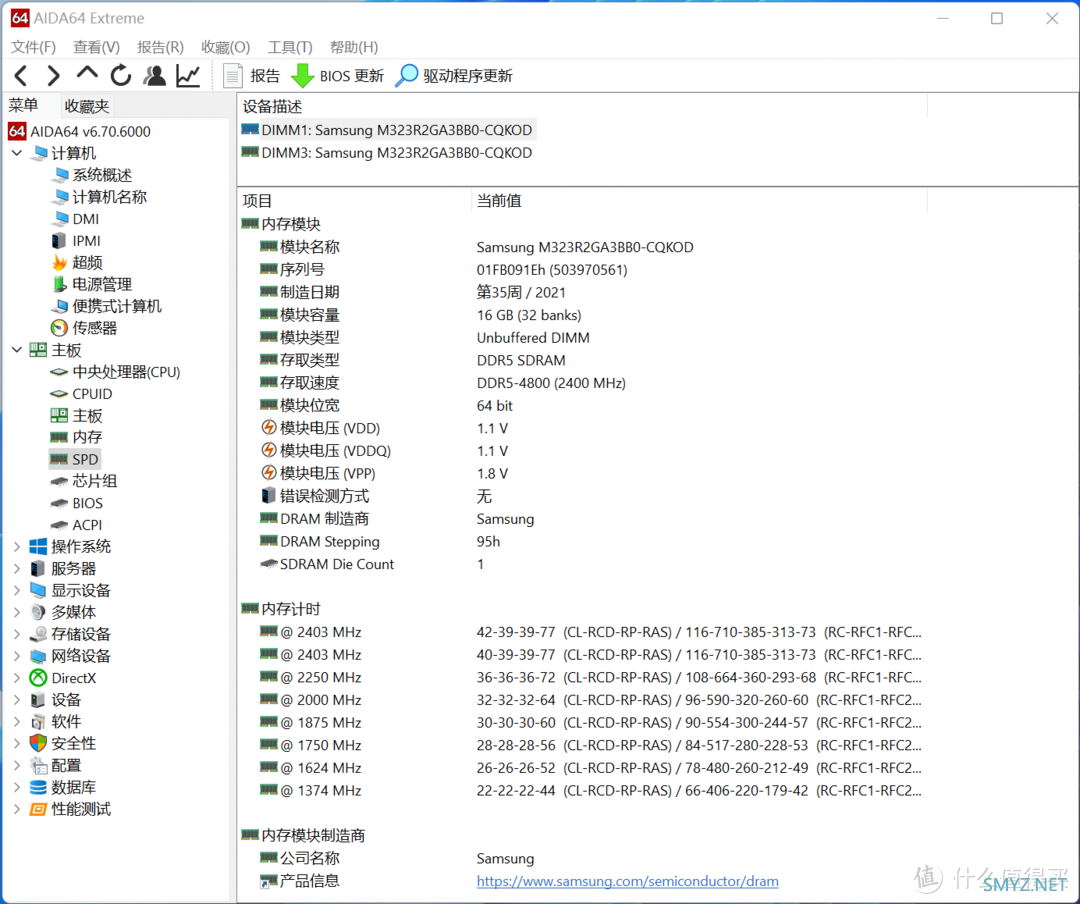
Task: Select 系统概述 in the tree
Action: tap(92, 175)
